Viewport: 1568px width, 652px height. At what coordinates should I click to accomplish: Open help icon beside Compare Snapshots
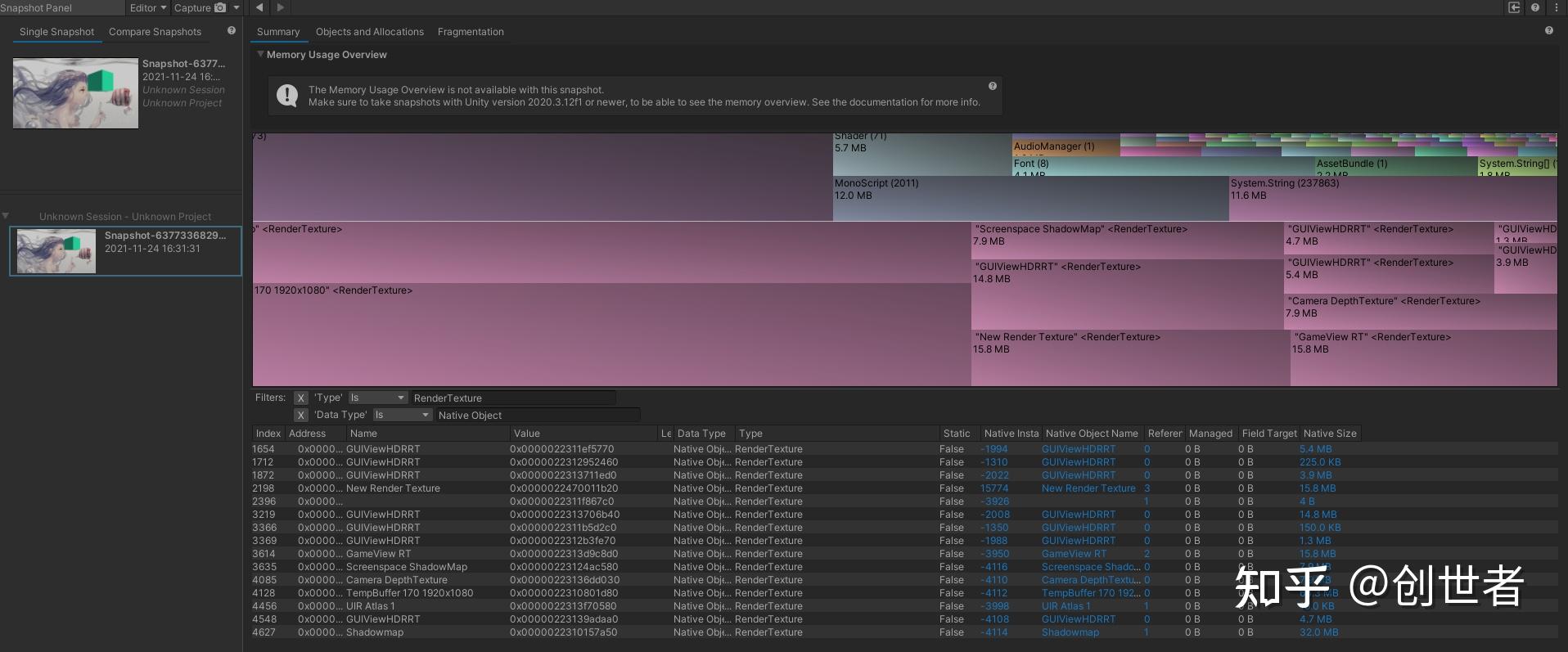coord(232,31)
